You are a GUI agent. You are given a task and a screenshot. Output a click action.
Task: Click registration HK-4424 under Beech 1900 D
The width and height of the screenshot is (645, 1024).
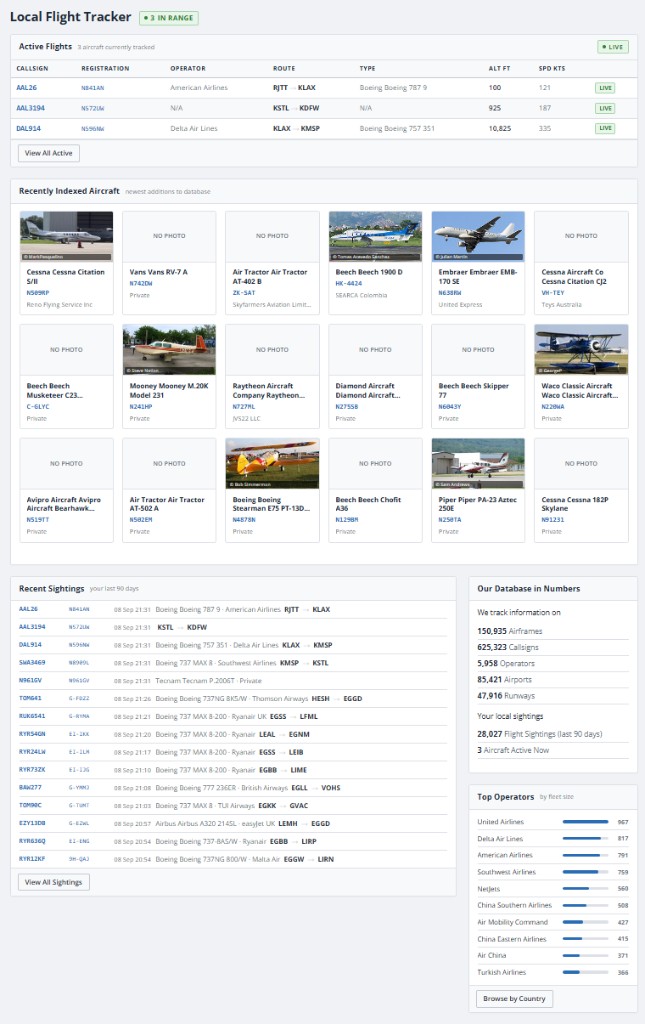tap(349, 284)
